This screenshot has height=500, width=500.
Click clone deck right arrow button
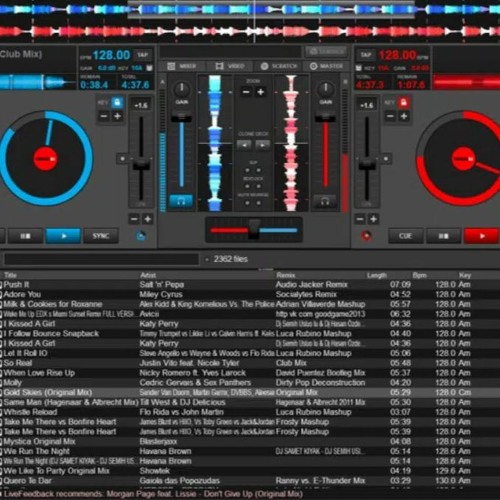[x=263, y=145]
